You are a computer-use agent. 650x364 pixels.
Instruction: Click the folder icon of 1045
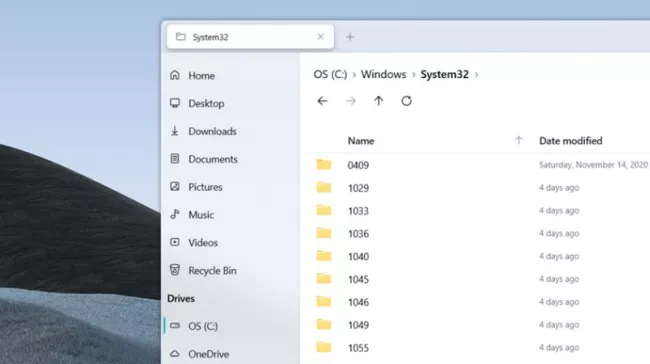pyautogui.click(x=324, y=279)
